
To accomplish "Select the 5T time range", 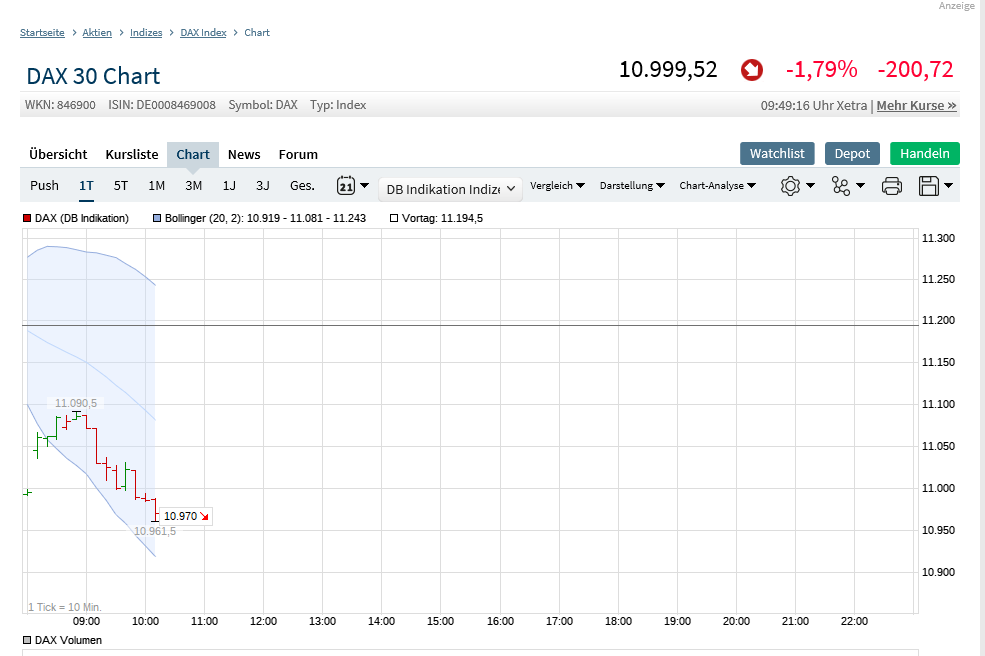I will 121,185.
